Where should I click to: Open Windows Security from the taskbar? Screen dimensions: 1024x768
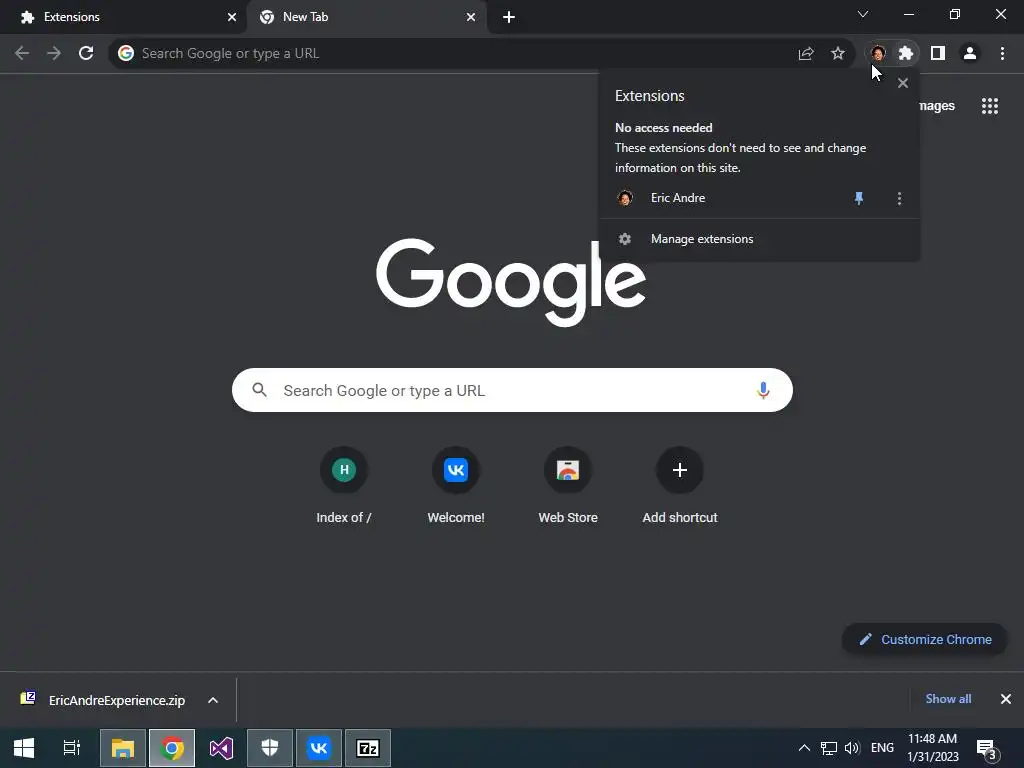click(270, 748)
